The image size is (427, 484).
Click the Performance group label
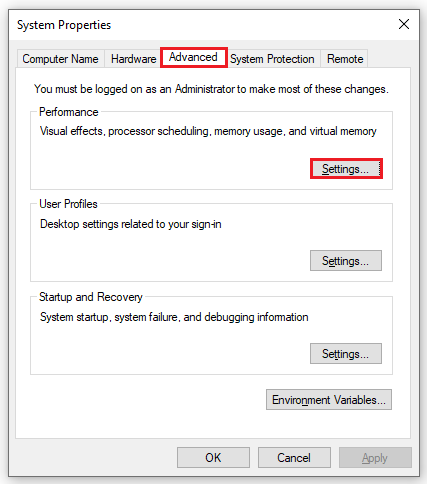point(69,112)
